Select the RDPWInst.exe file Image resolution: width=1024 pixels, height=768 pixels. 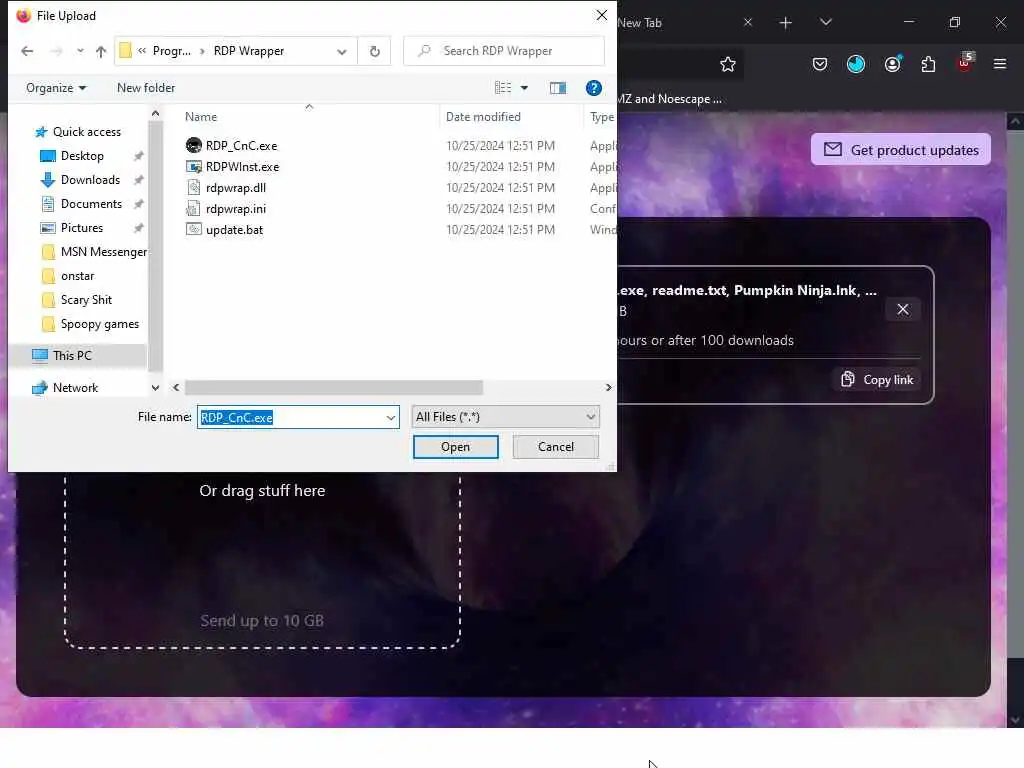(242, 167)
